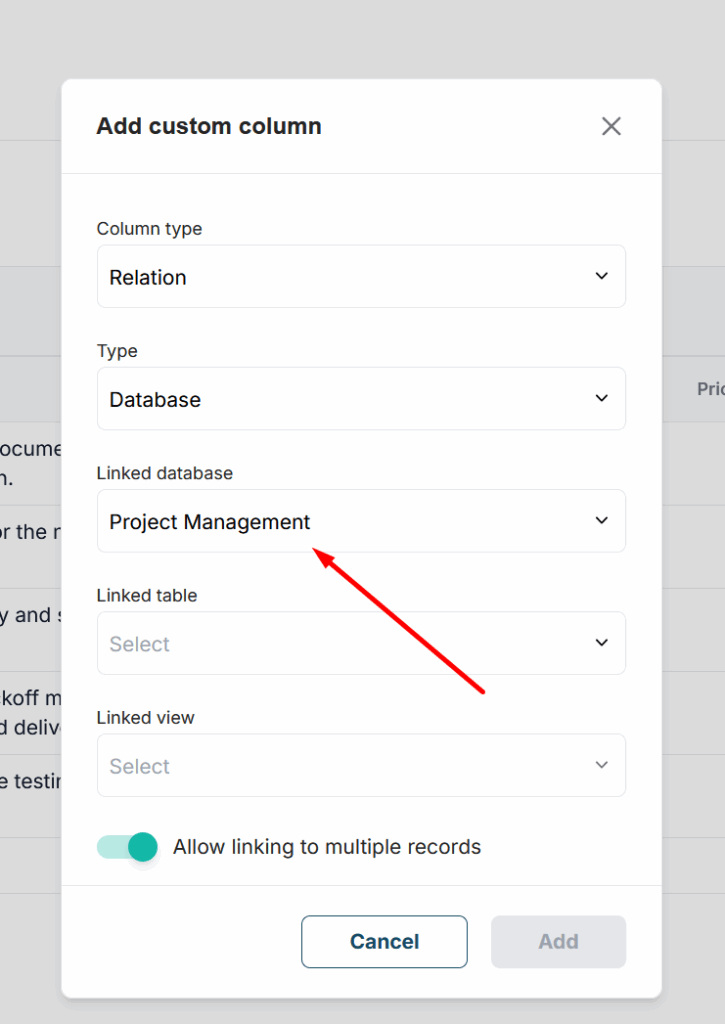
Task: Click the 'Column type' field label
Action: point(149,229)
